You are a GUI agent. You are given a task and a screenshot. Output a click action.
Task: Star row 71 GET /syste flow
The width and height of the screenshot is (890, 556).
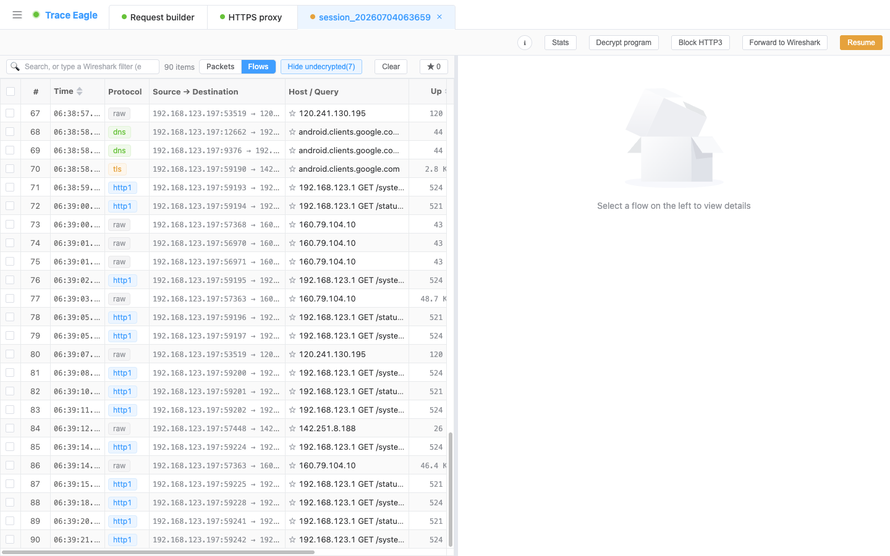(x=292, y=187)
